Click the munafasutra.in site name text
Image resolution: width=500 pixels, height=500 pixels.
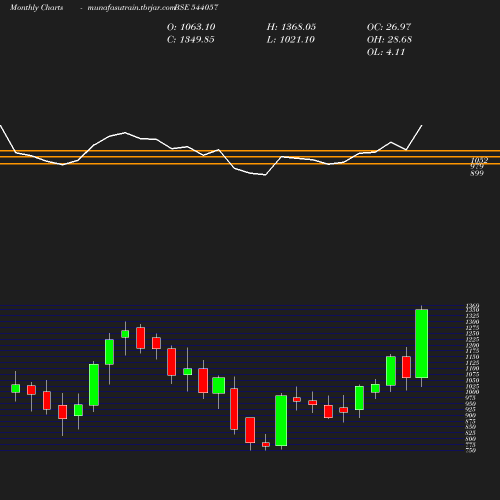tap(131, 7)
